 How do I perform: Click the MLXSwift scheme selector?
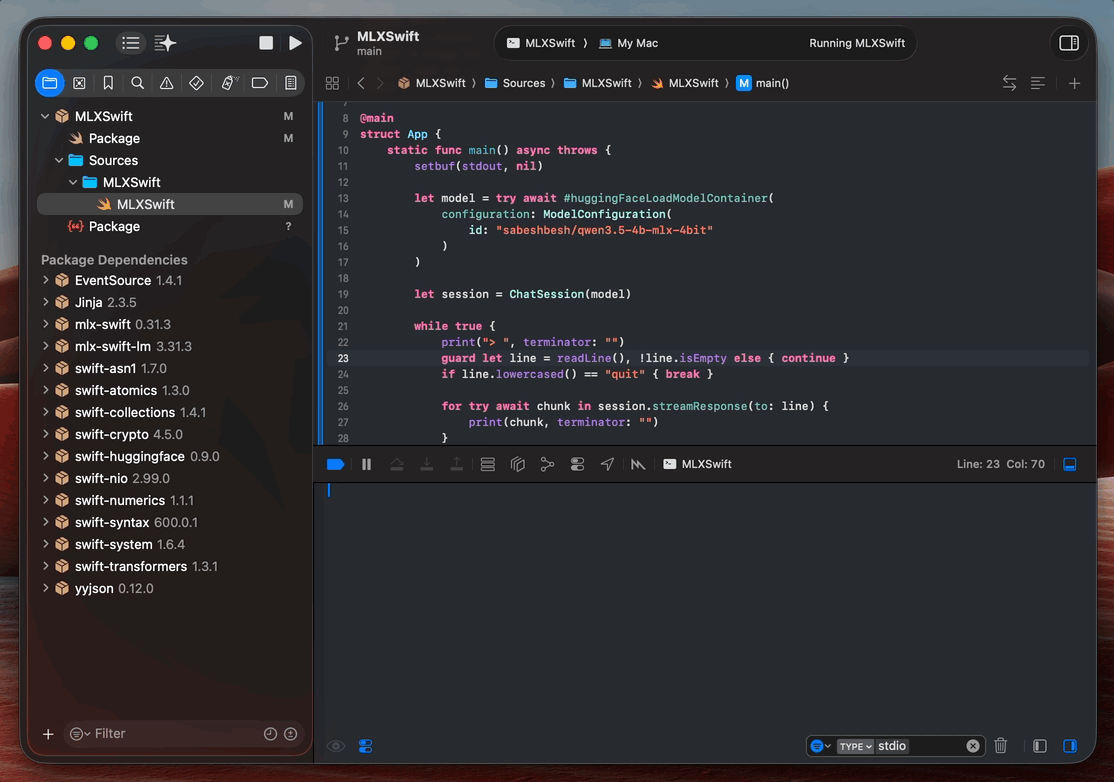(x=541, y=43)
